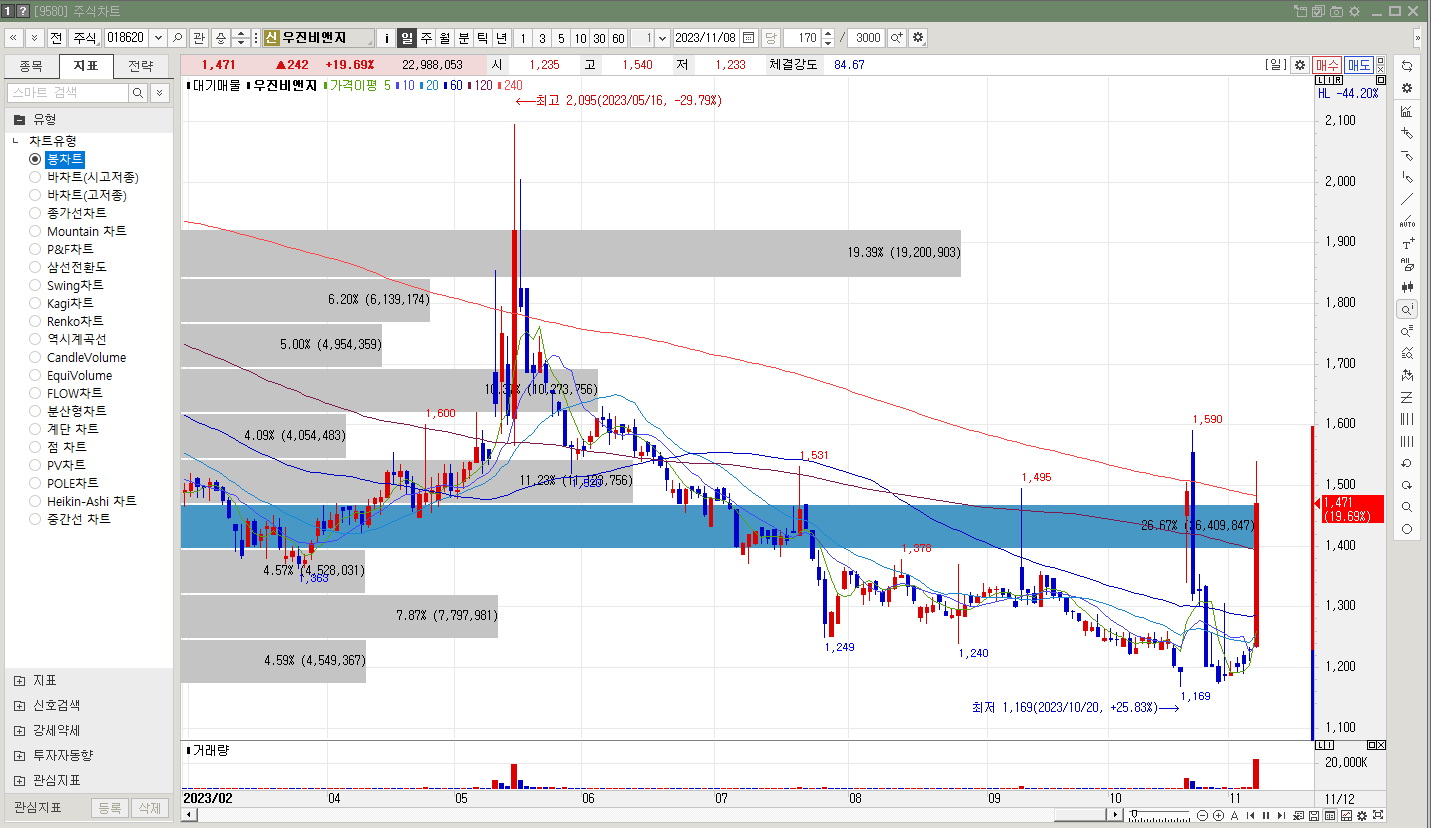
Task: Open chart settings gear in top toolbar
Action: 918,38
